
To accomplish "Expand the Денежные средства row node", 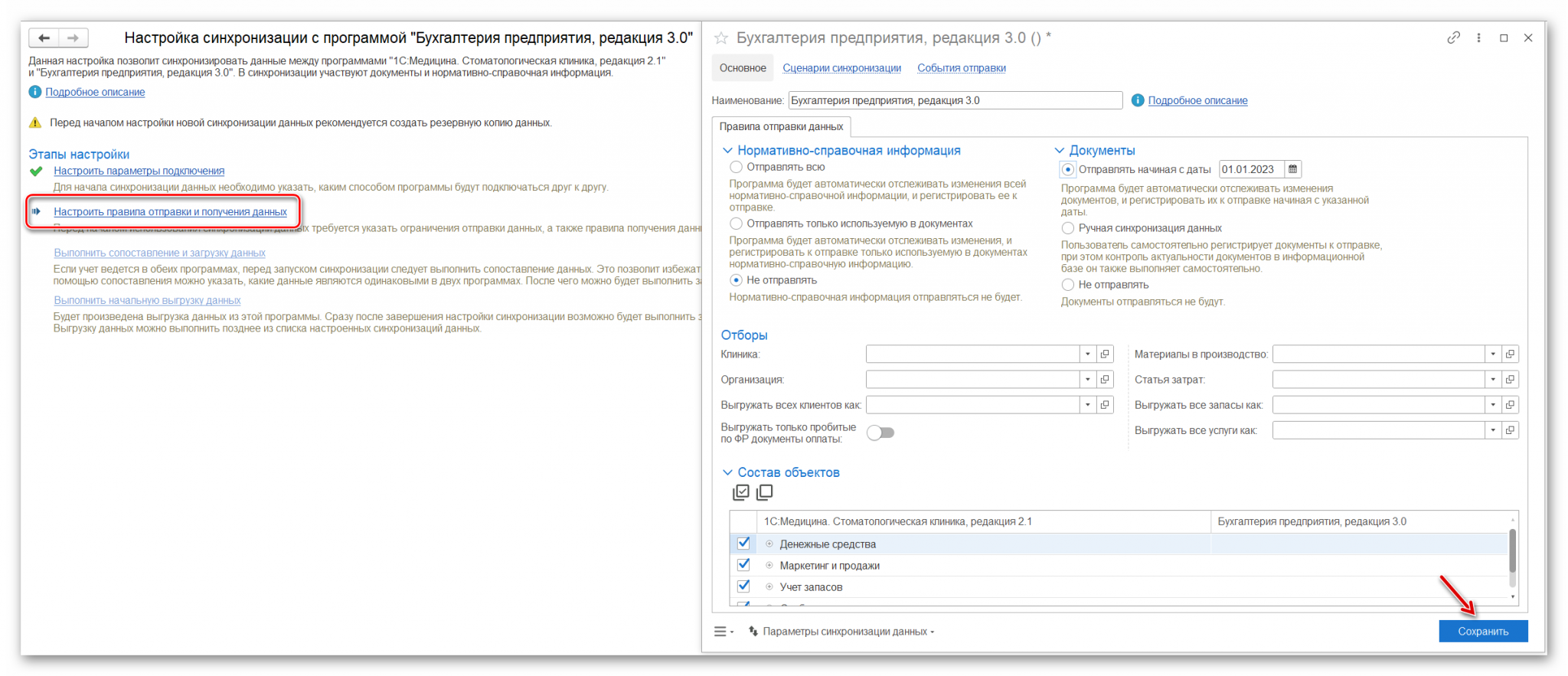I will 769,544.
